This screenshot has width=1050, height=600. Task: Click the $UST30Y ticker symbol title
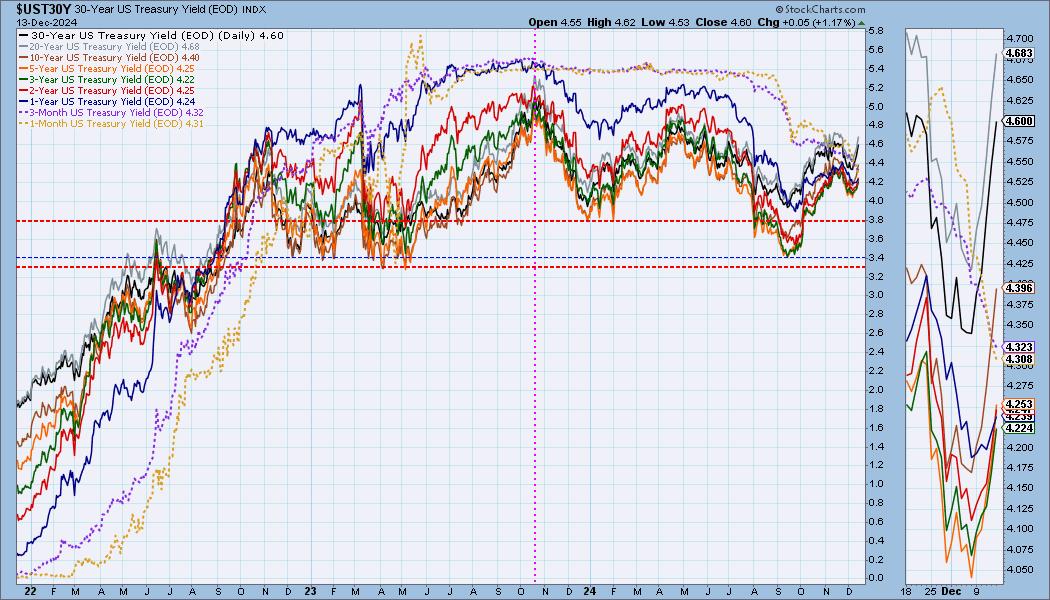coord(44,9)
